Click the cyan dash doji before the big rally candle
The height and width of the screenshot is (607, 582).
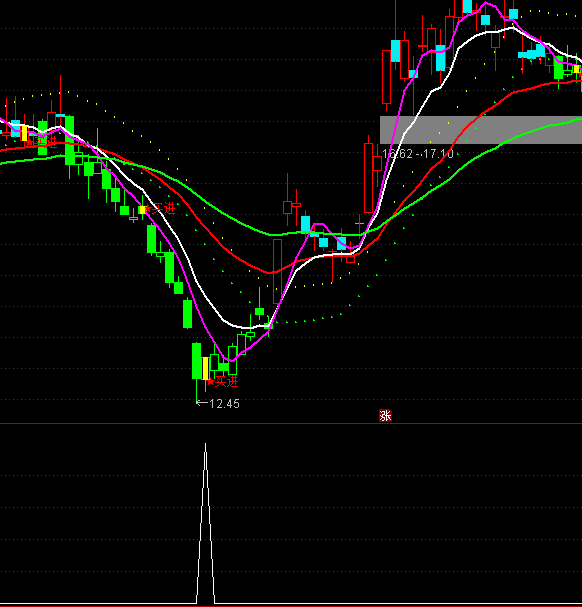pyautogui.click(x=359, y=223)
